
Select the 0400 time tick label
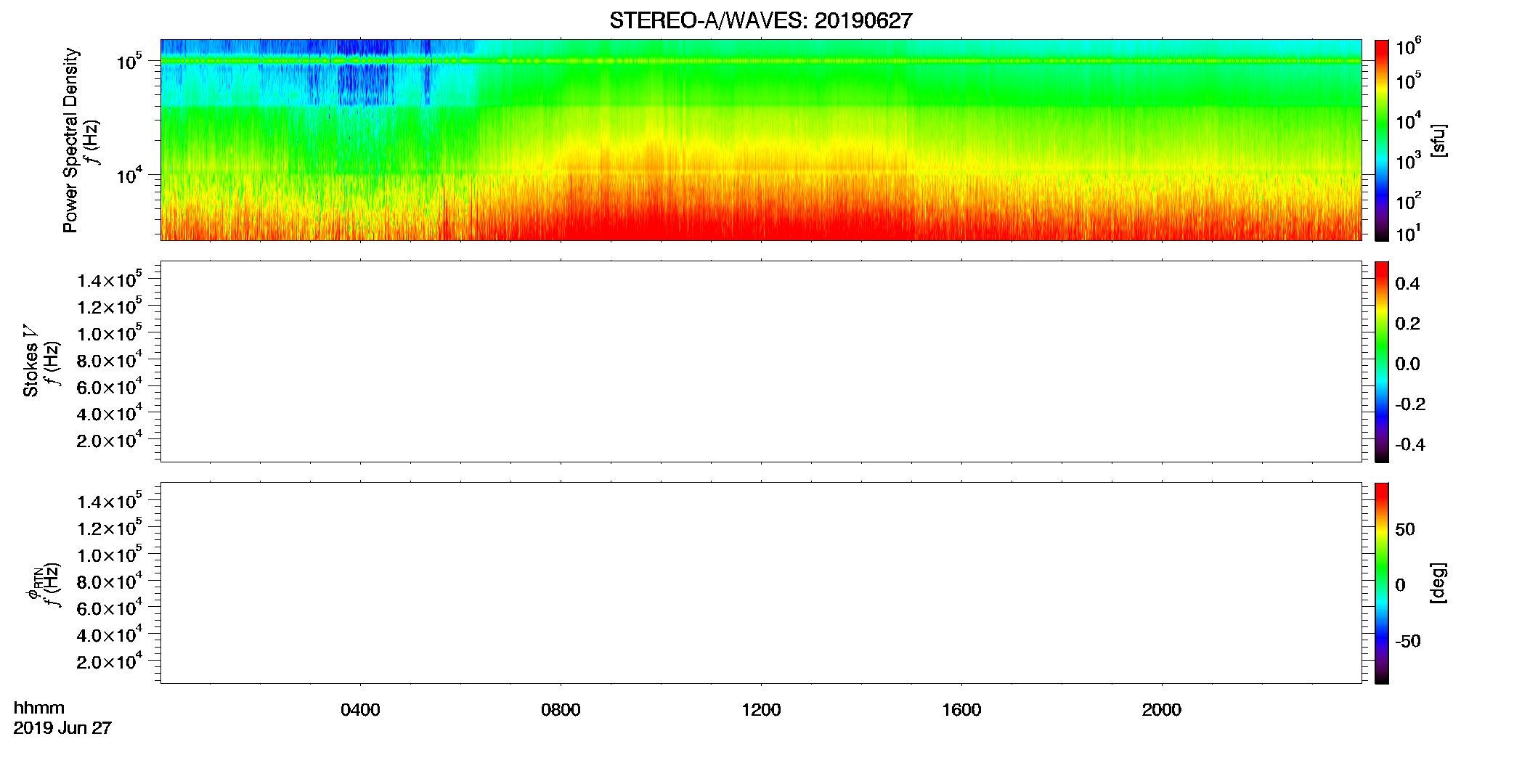[360, 710]
